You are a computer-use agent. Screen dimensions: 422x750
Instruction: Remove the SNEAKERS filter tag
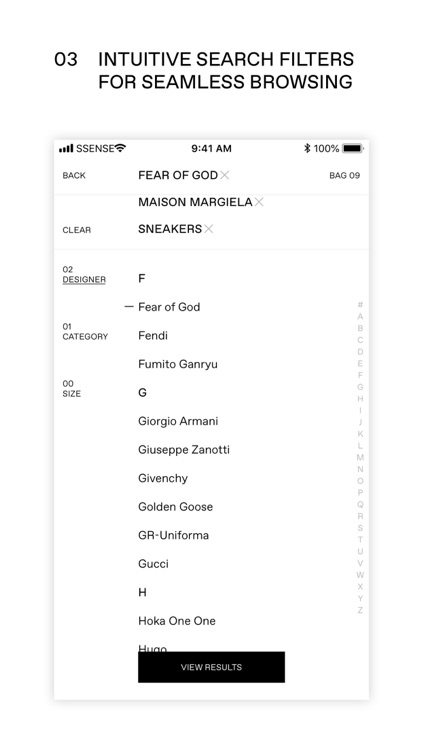coord(208,229)
